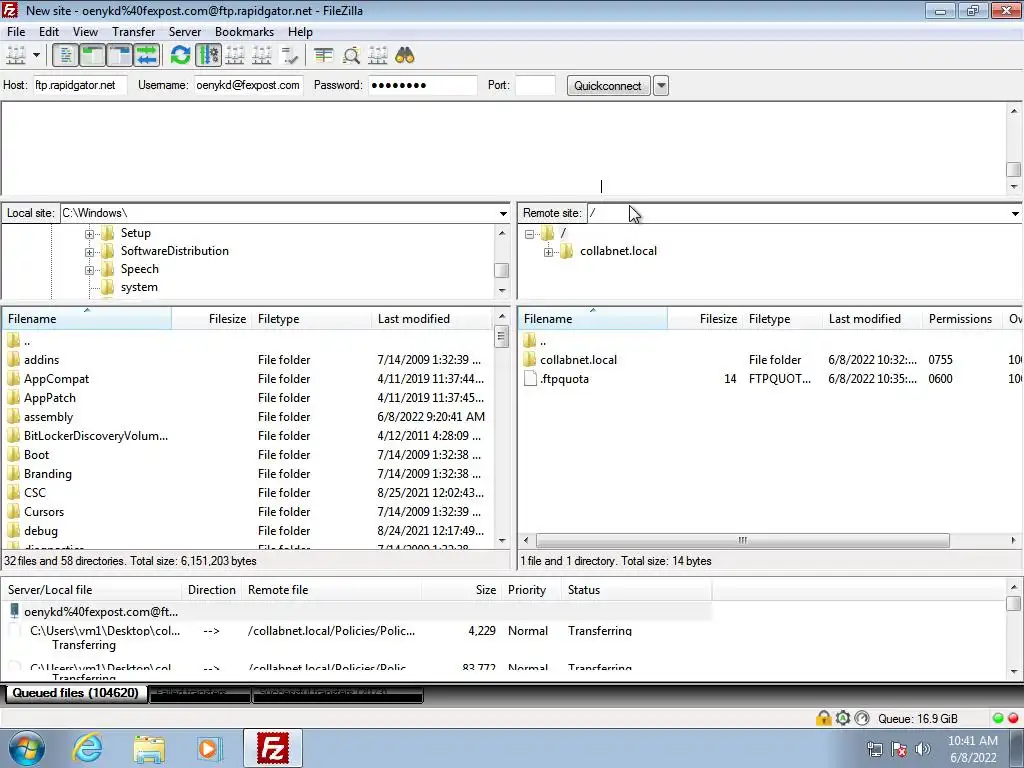Open the speed limits gear status icon
Screen dimensions: 1024x768
[x=843, y=718]
